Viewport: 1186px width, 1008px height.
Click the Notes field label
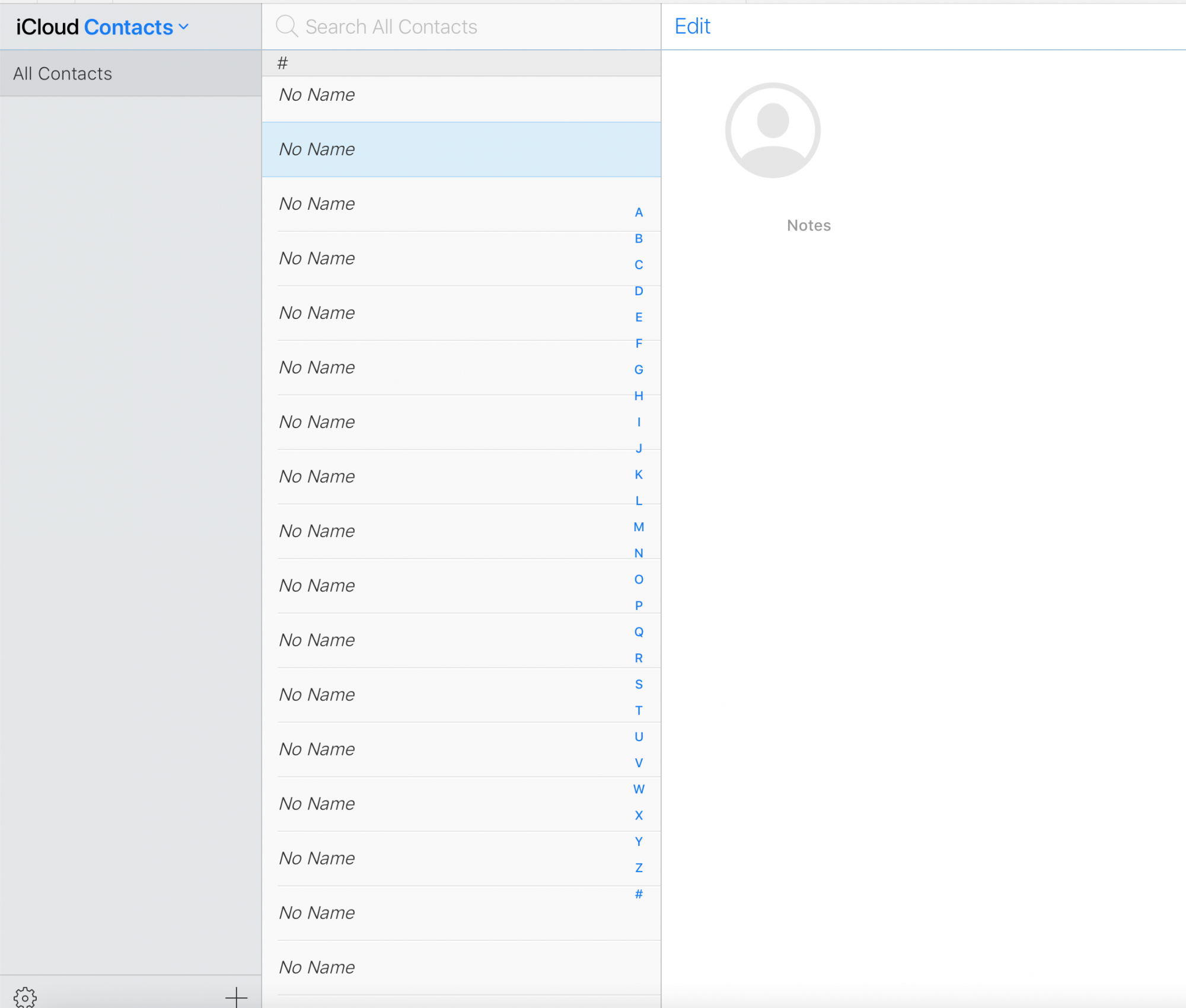click(808, 225)
